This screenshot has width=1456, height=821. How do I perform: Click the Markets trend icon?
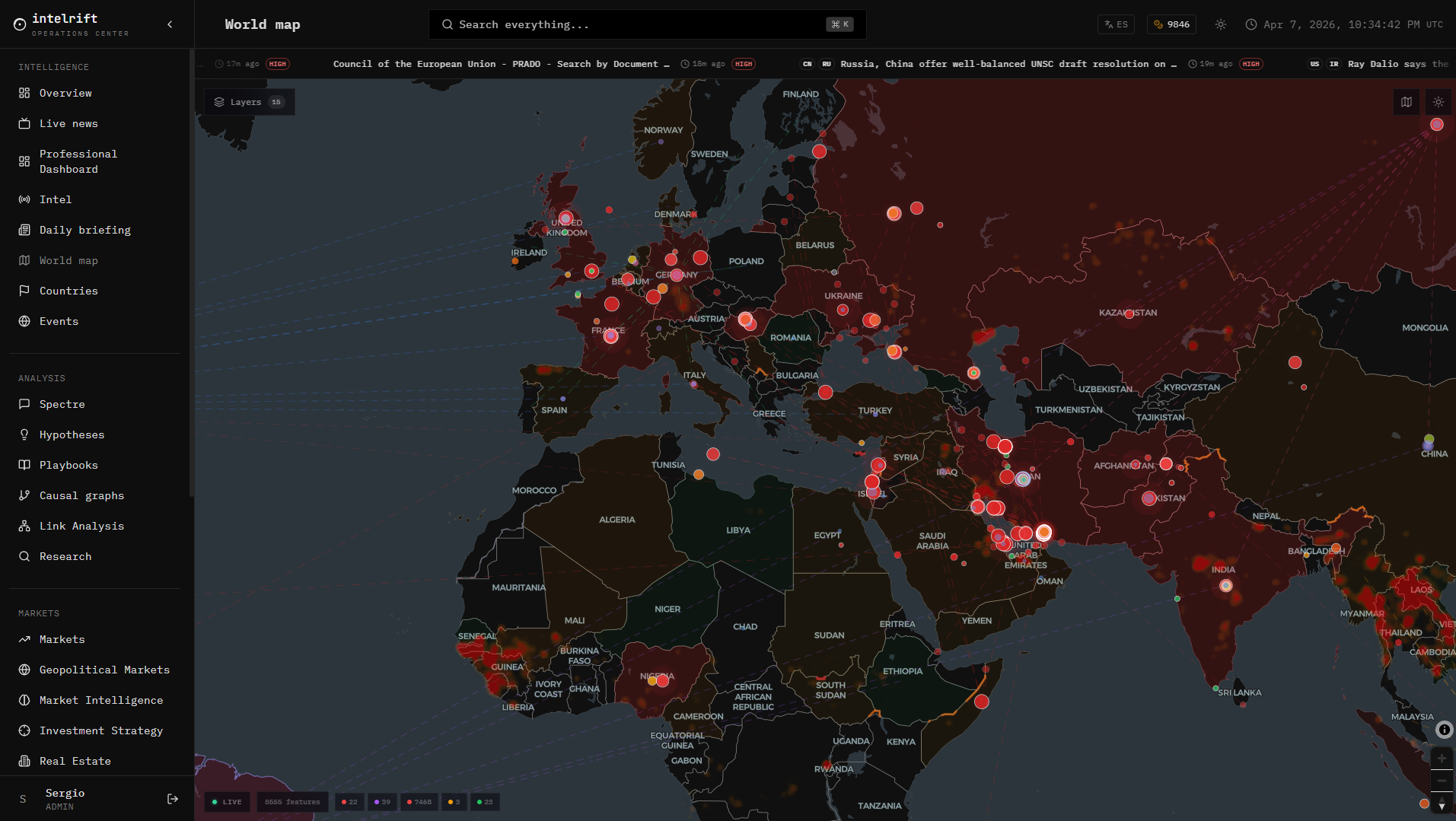click(x=24, y=639)
